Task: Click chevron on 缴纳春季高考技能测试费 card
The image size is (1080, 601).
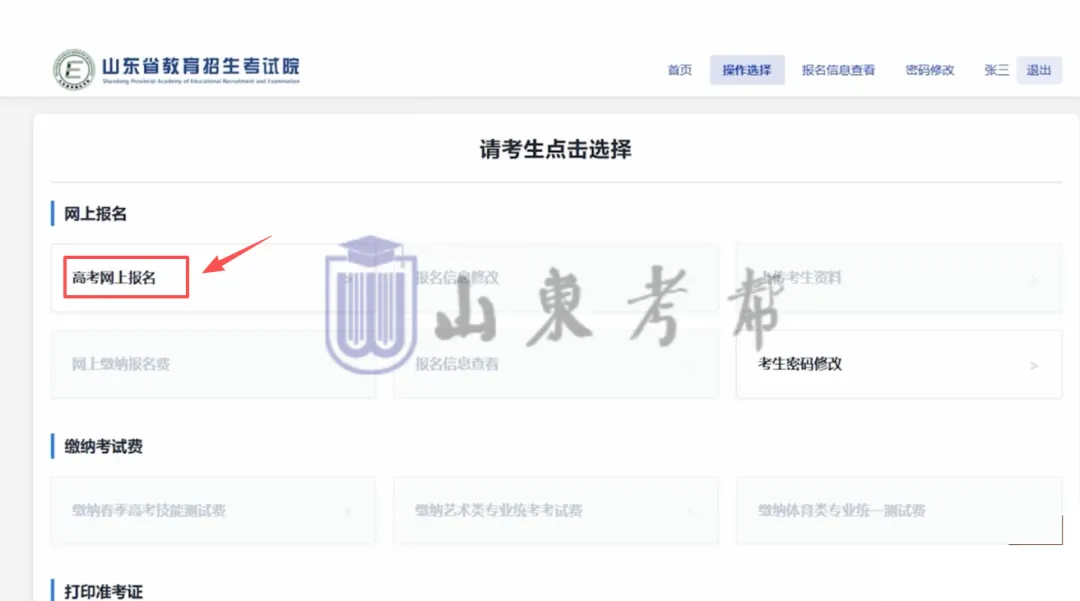Action: [x=347, y=512]
